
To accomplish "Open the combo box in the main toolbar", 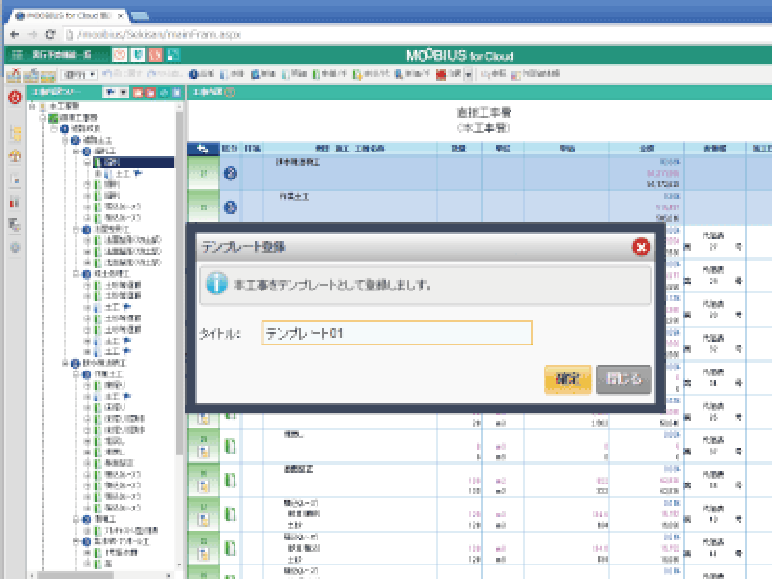I will tap(79, 75).
